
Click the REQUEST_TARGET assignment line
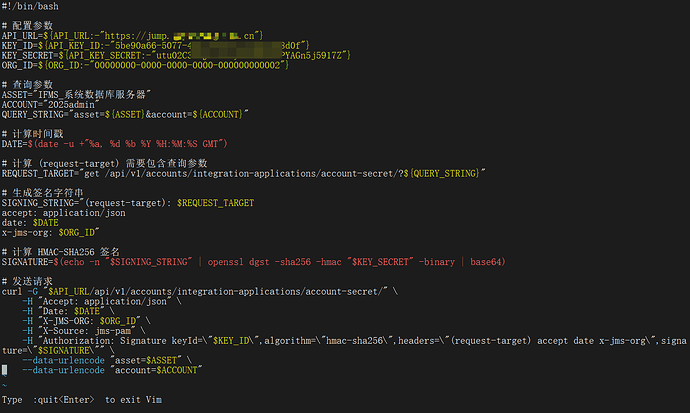240,173
